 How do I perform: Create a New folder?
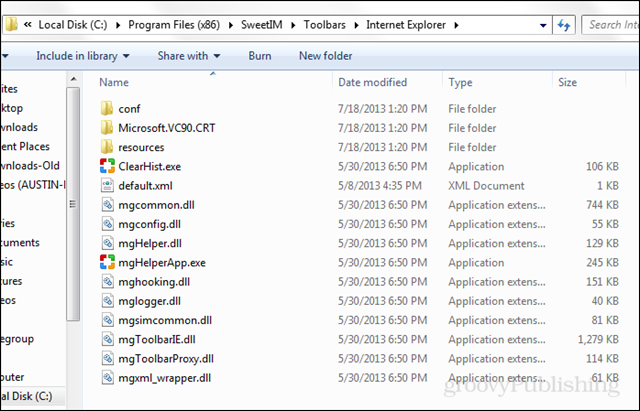[x=325, y=56]
